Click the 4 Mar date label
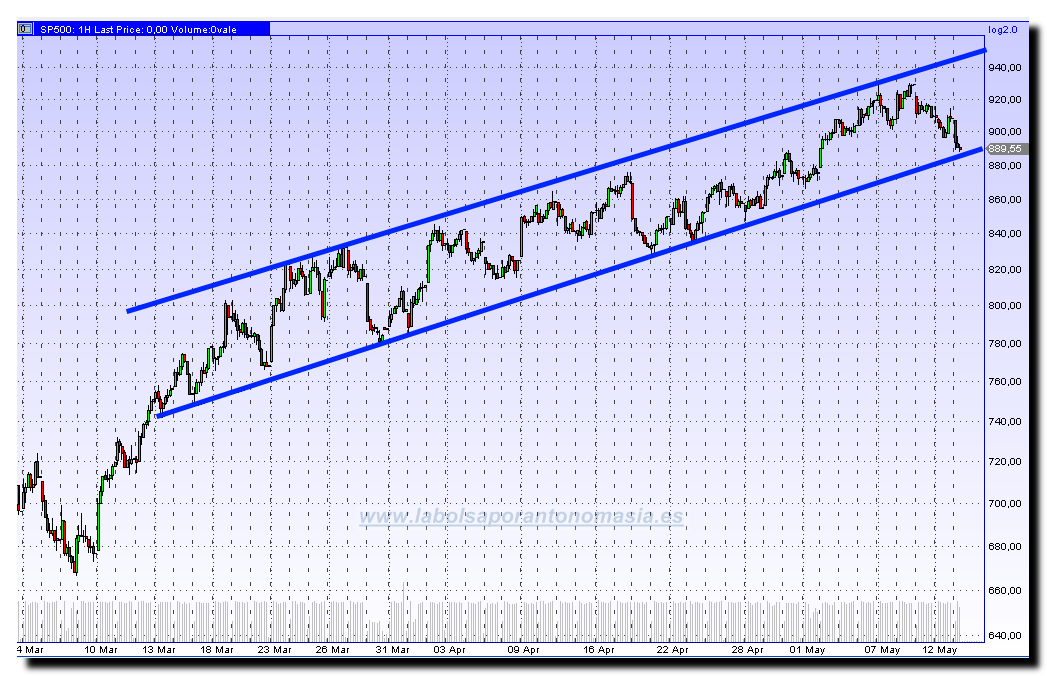Image resolution: width=1047 pixels, height=676 pixels. pyautogui.click(x=30, y=649)
